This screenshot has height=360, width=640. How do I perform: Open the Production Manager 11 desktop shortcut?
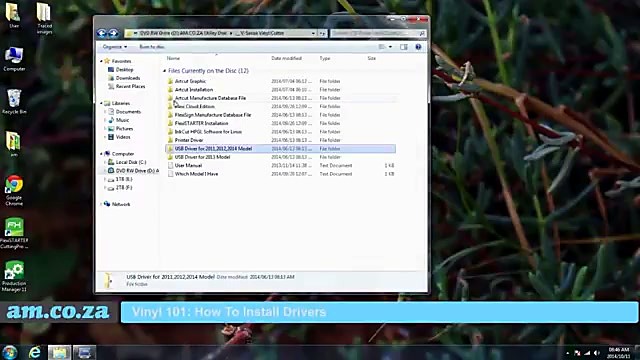pyautogui.click(x=14, y=276)
